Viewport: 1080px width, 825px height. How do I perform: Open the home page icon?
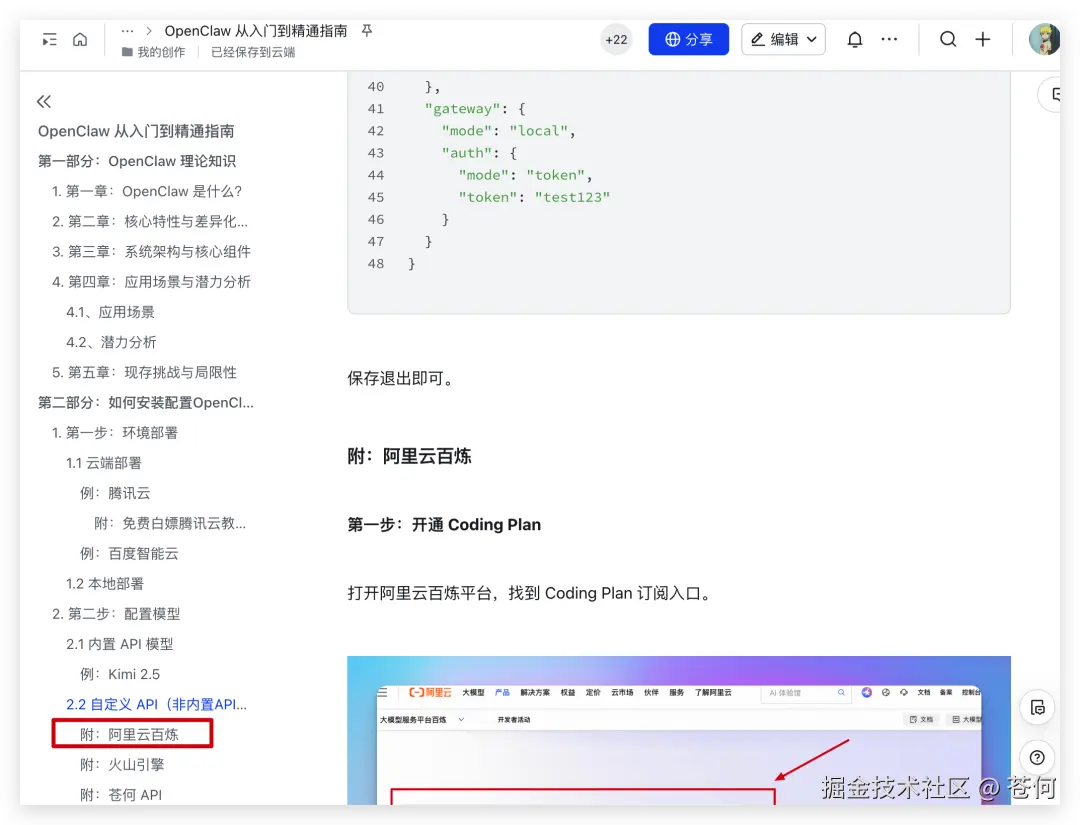click(80, 39)
